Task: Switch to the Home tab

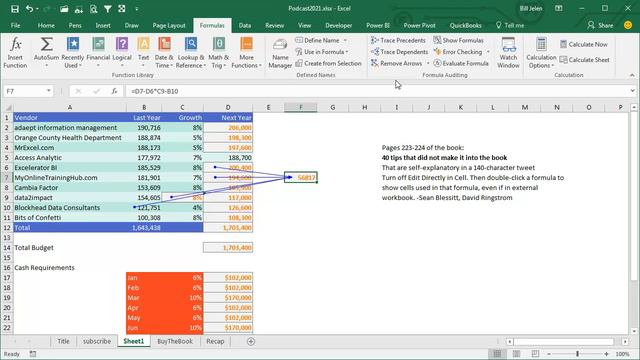Action: [46, 25]
